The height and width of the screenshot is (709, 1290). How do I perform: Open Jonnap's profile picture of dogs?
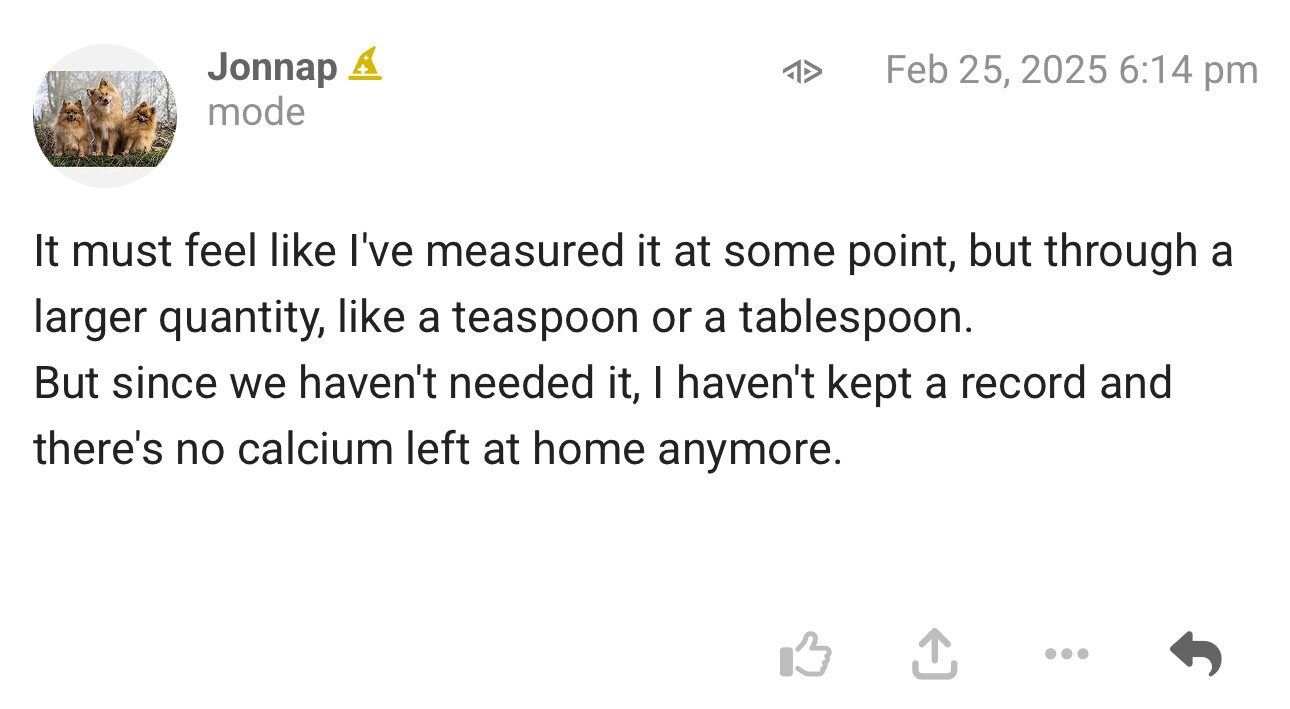click(x=105, y=116)
